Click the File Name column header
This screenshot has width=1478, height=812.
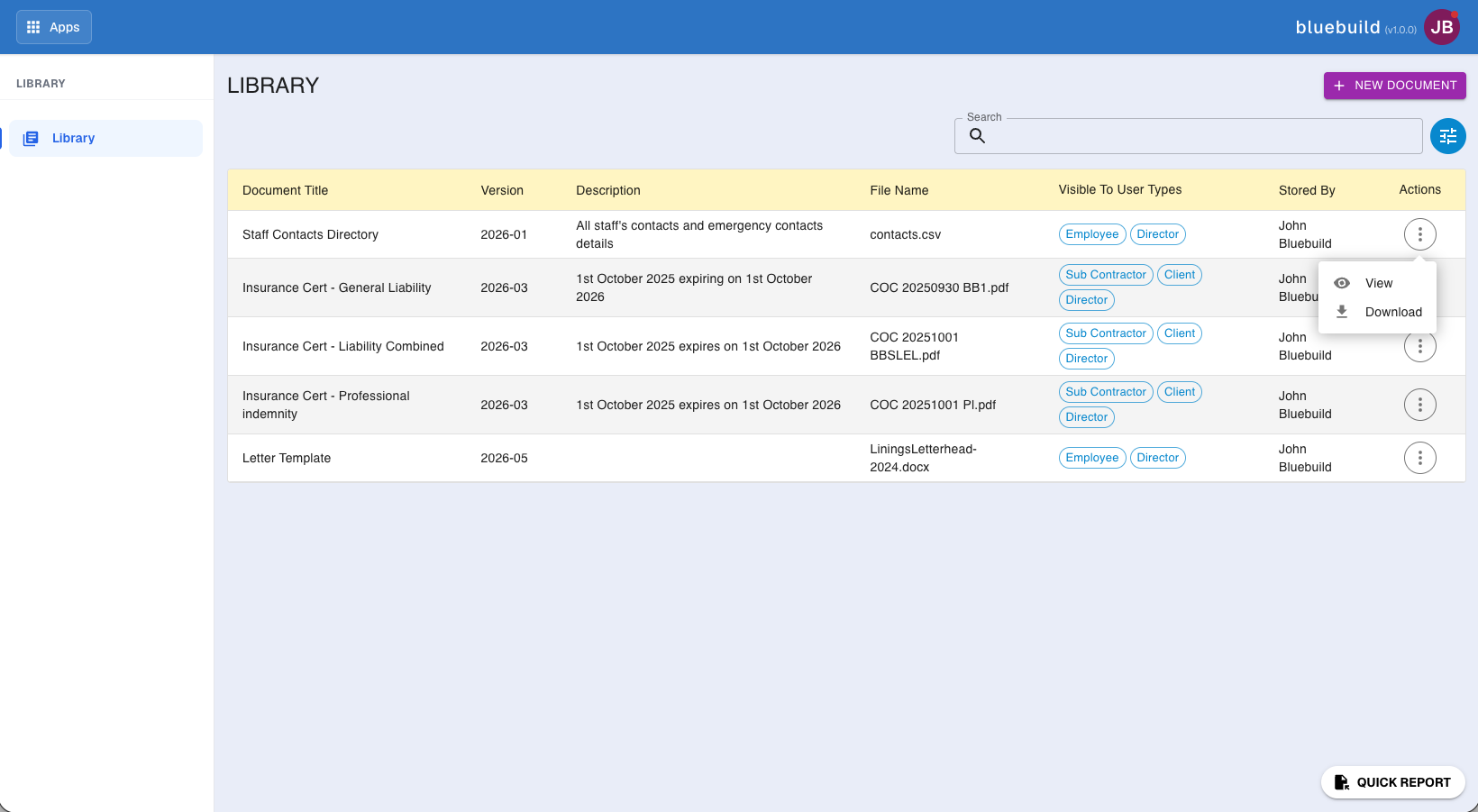[x=899, y=190]
